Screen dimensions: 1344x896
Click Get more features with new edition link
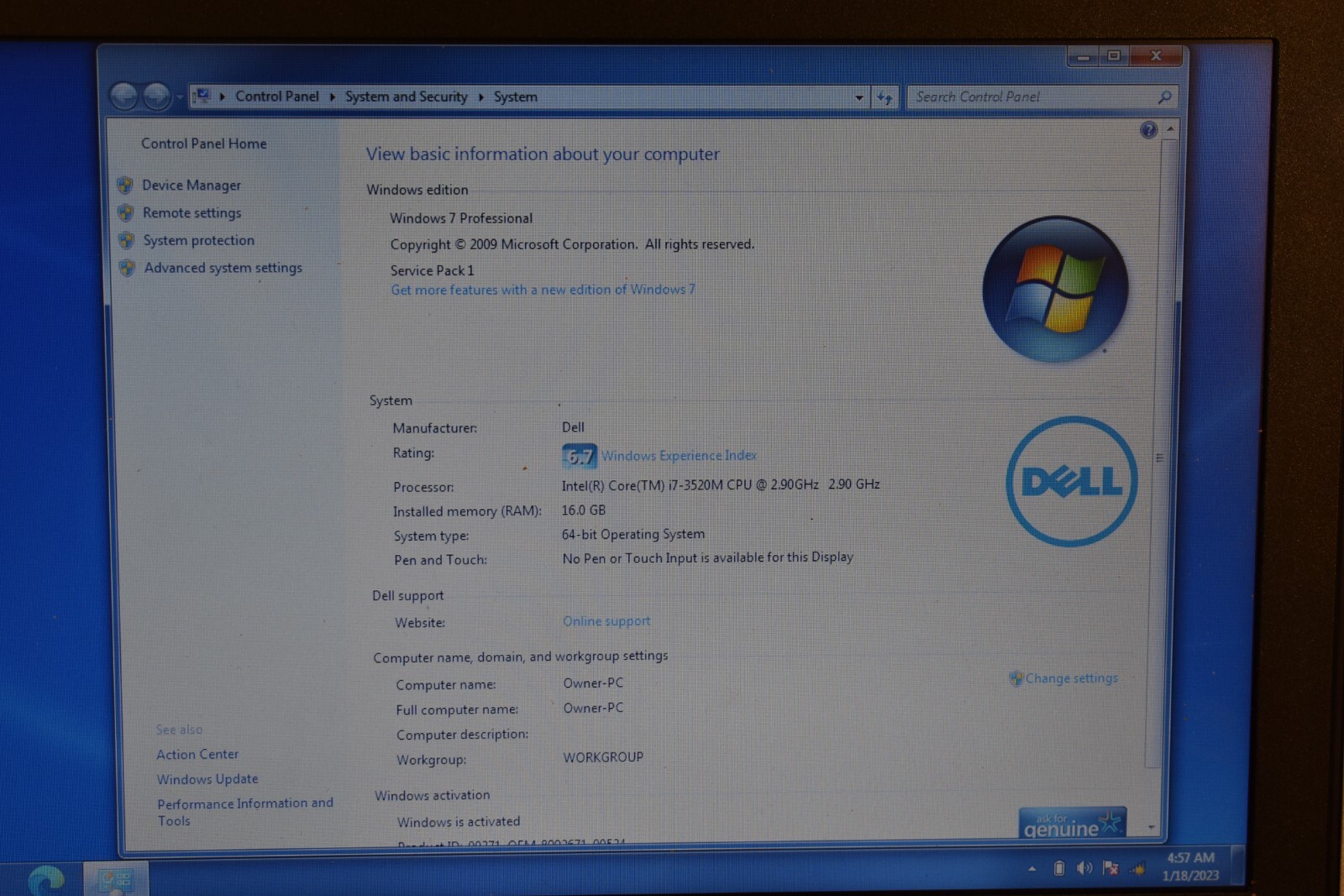point(543,290)
